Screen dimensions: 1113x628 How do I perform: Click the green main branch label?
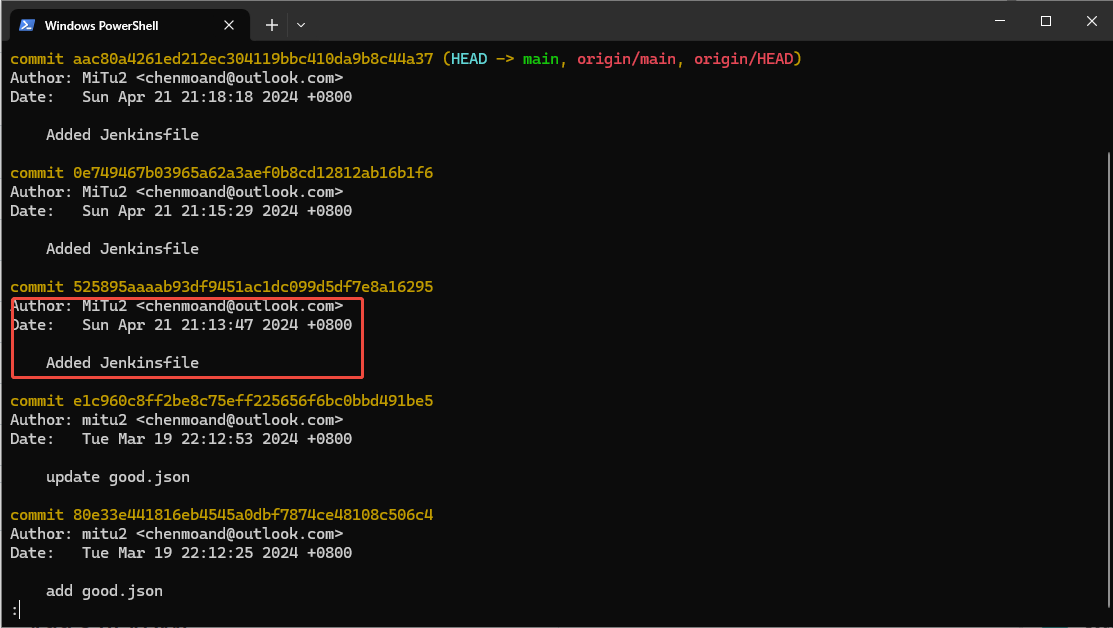[540, 59]
